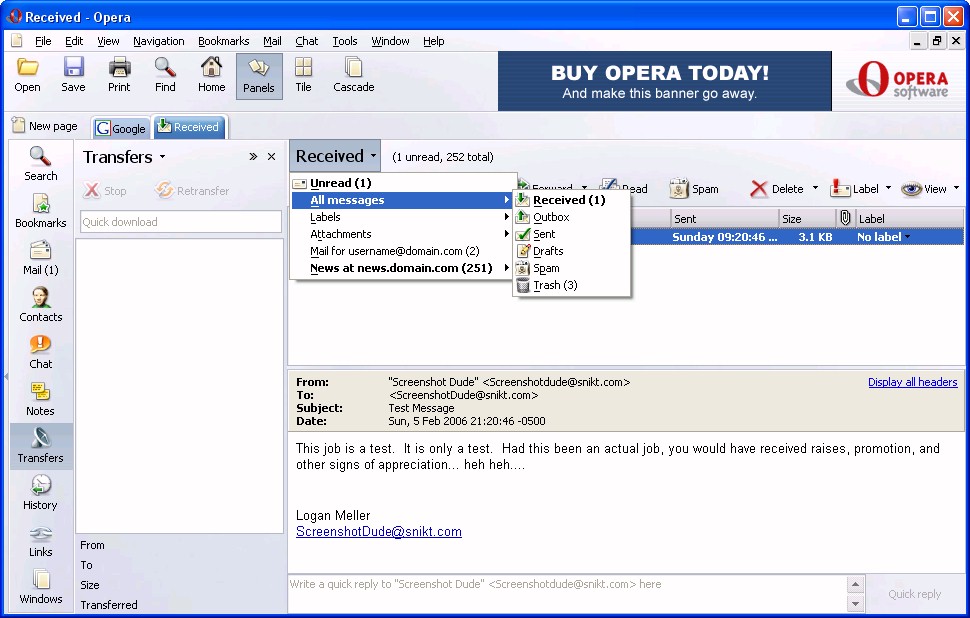This screenshot has width=970, height=618.
Task: Open the Notes panel
Action: (x=41, y=399)
